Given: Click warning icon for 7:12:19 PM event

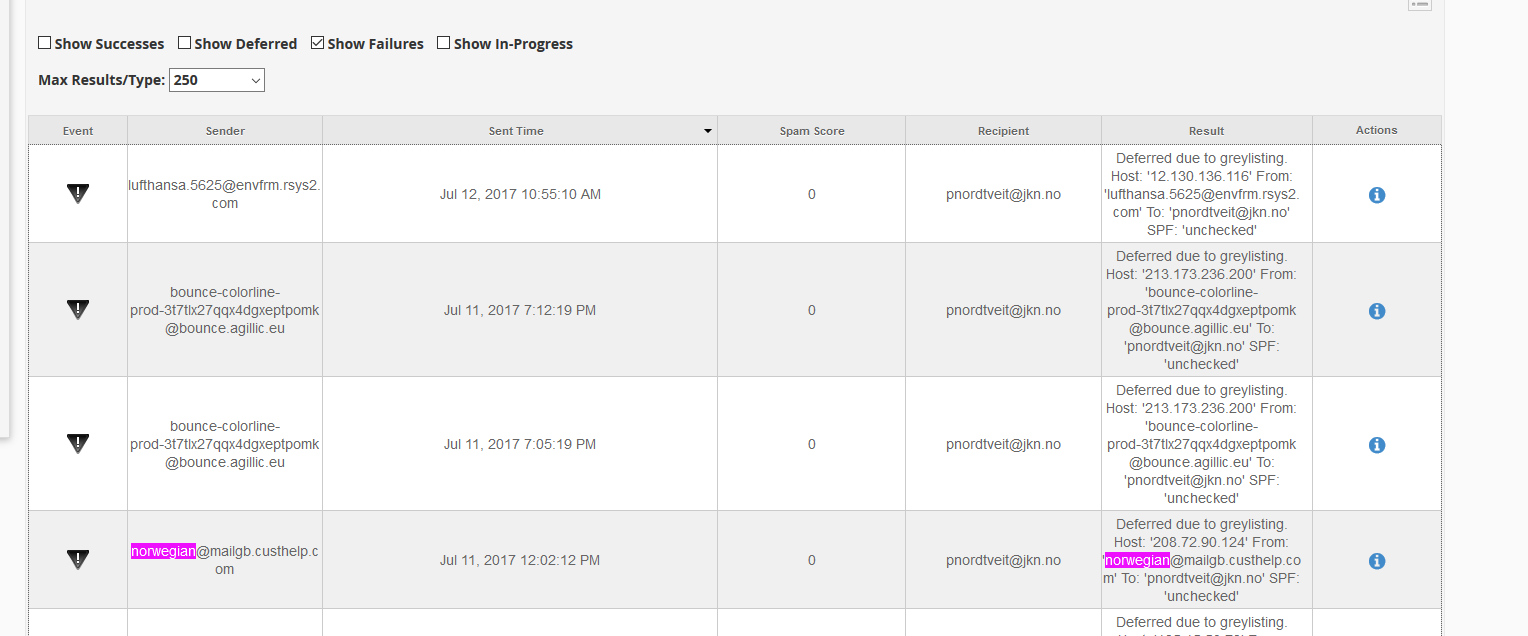Looking at the screenshot, I should (78, 310).
